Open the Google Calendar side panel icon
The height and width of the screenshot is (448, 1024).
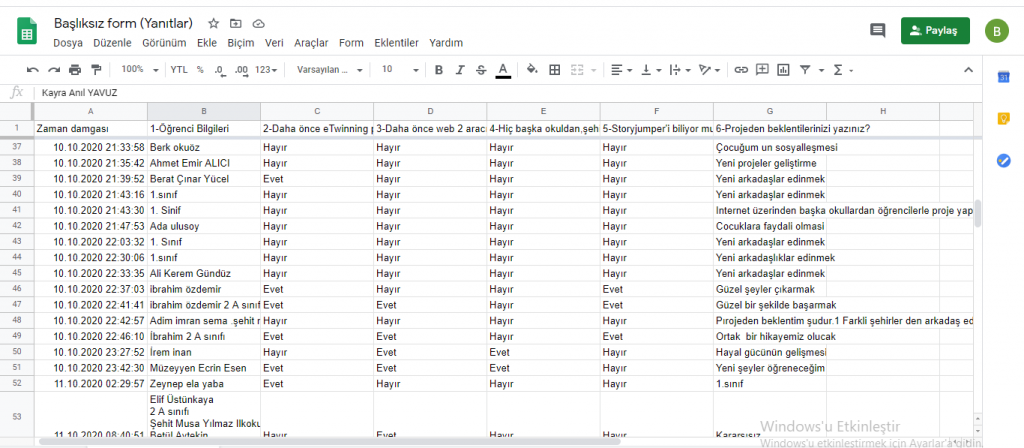point(1003,78)
